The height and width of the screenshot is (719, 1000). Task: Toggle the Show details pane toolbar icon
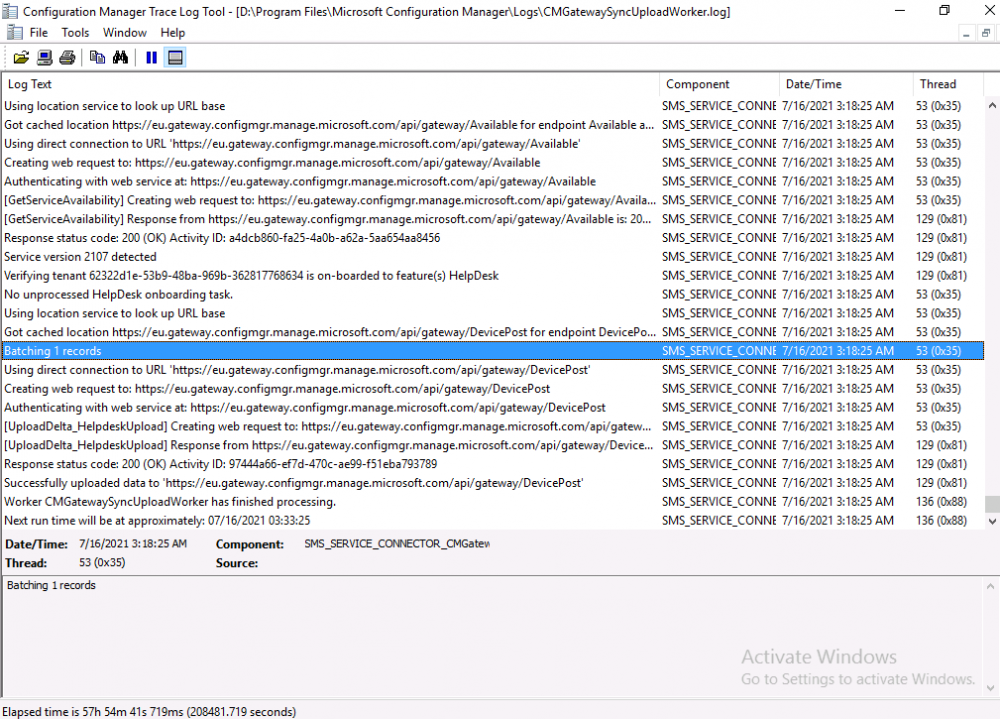175,57
